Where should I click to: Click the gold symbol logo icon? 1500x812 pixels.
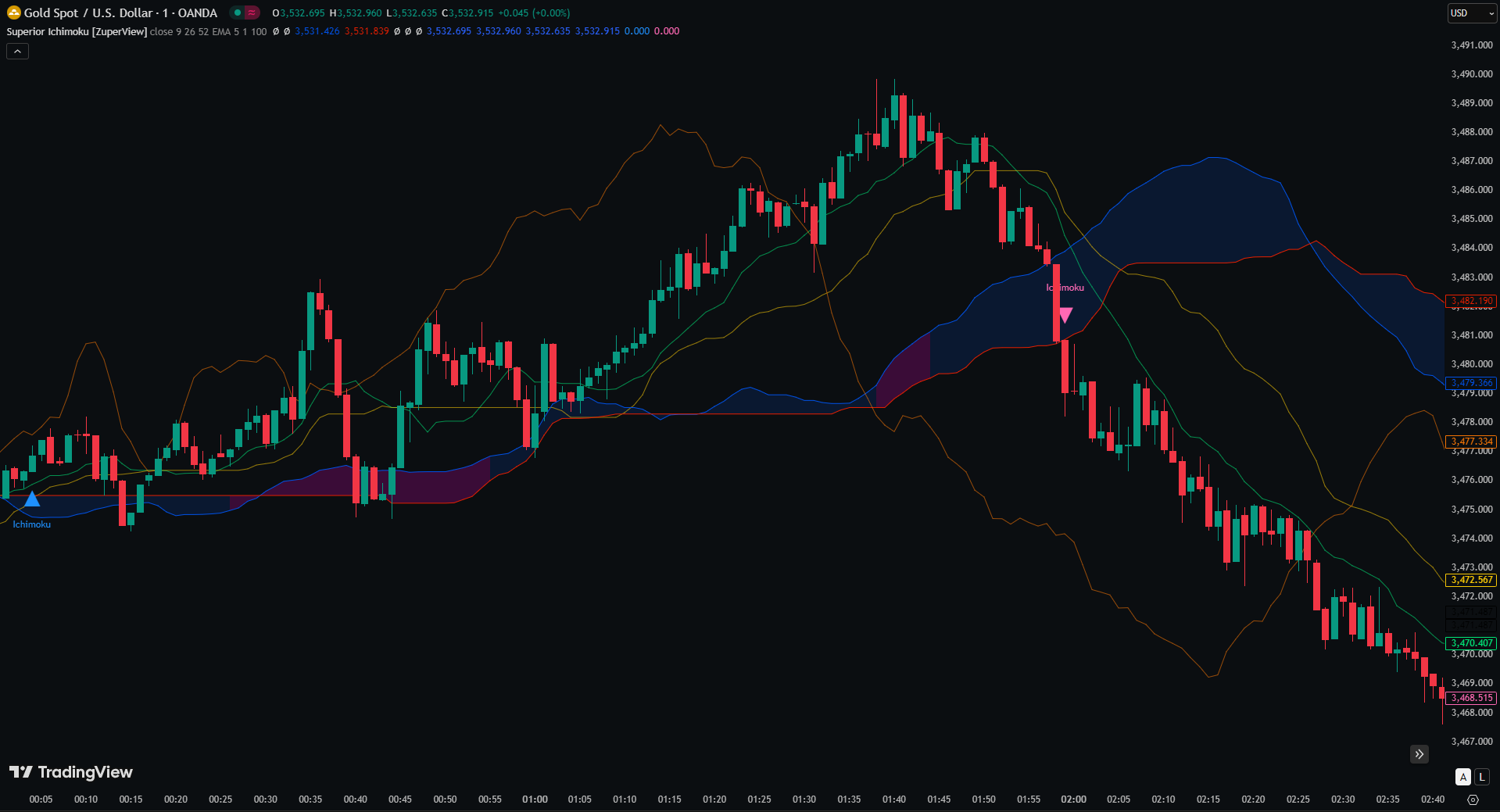[x=13, y=13]
